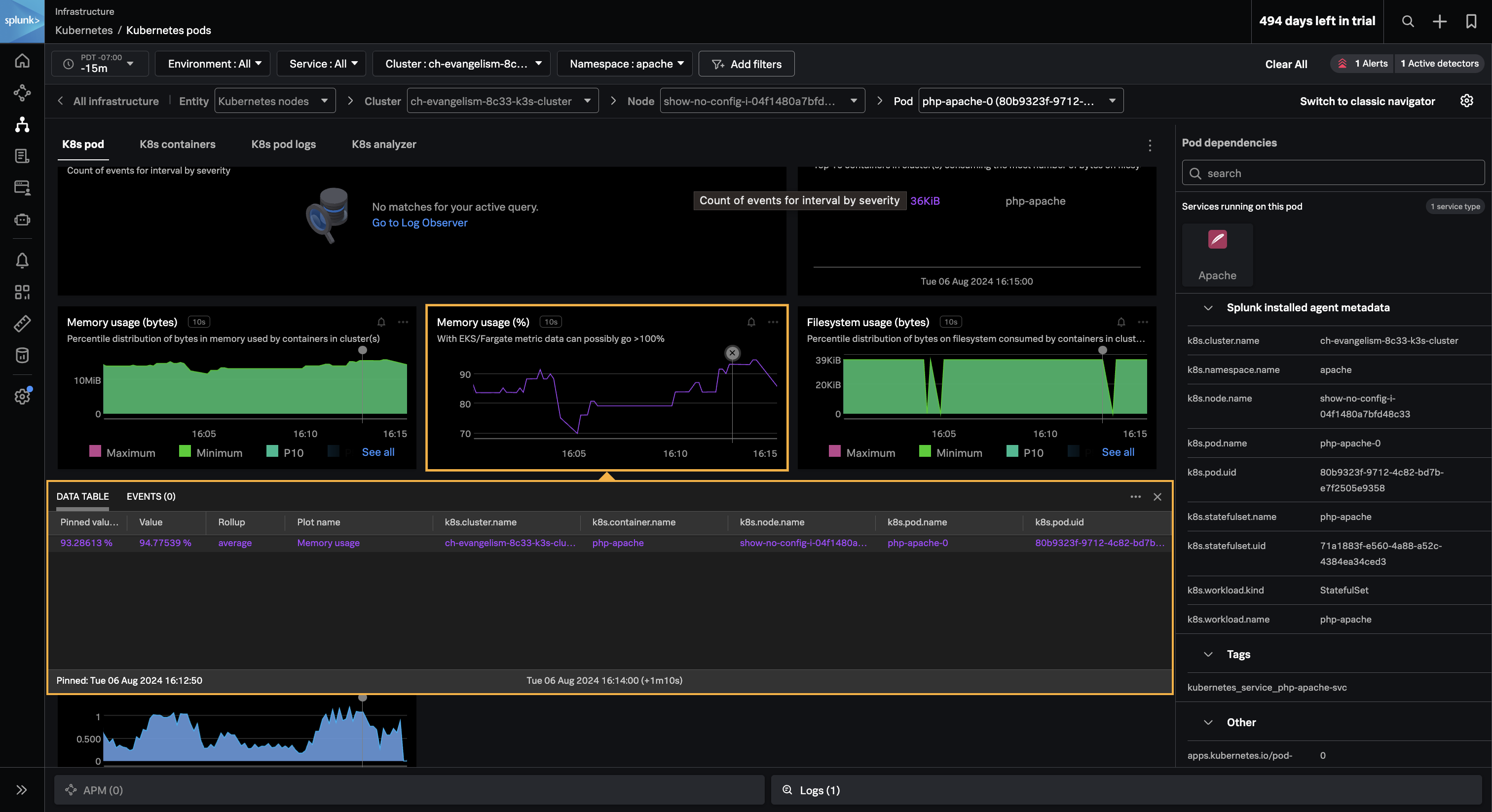1492x812 pixels.
Task: Open the Alerts bell icon in sidebar
Action: (22, 260)
